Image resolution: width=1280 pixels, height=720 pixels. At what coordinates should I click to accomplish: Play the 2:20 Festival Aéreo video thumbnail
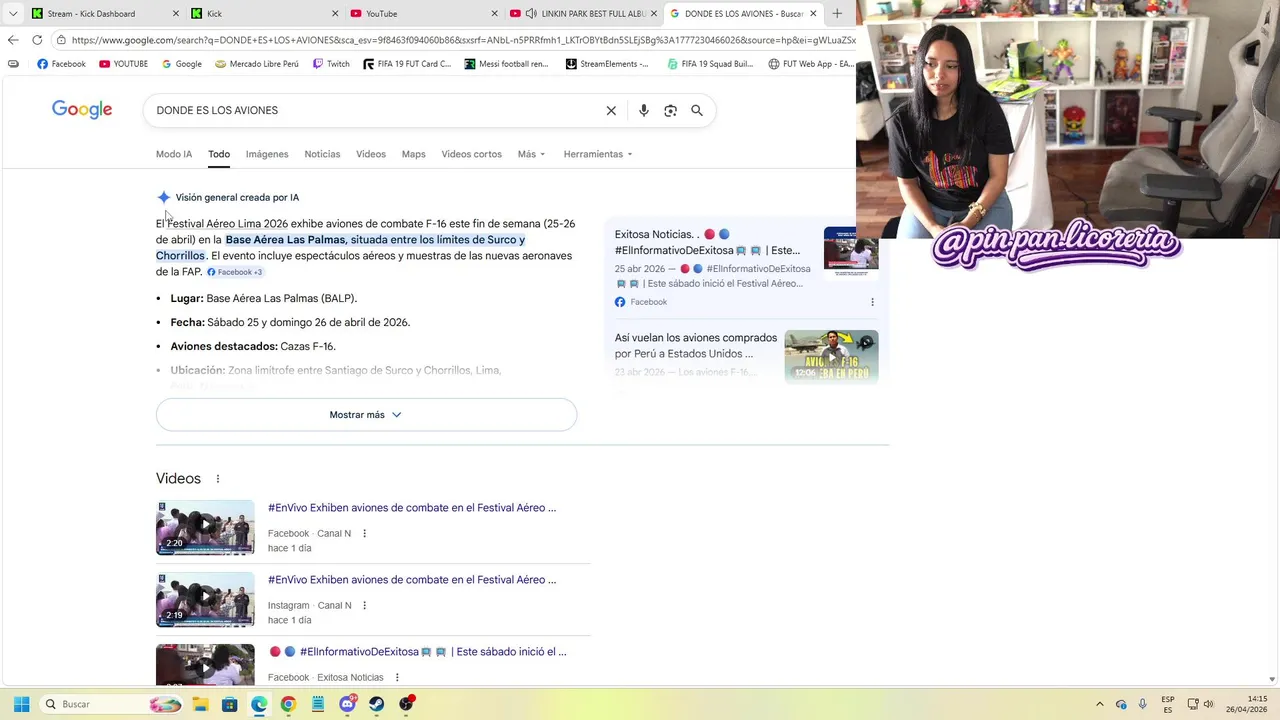pyautogui.click(x=205, y=527)
